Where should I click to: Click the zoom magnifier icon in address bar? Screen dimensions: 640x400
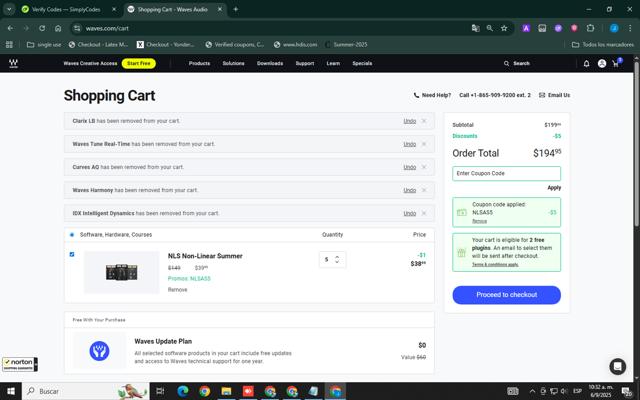click(x=490, y=28)
